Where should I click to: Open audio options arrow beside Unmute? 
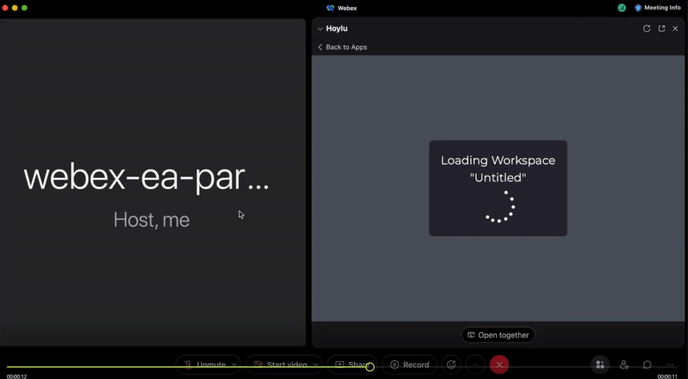234,365
